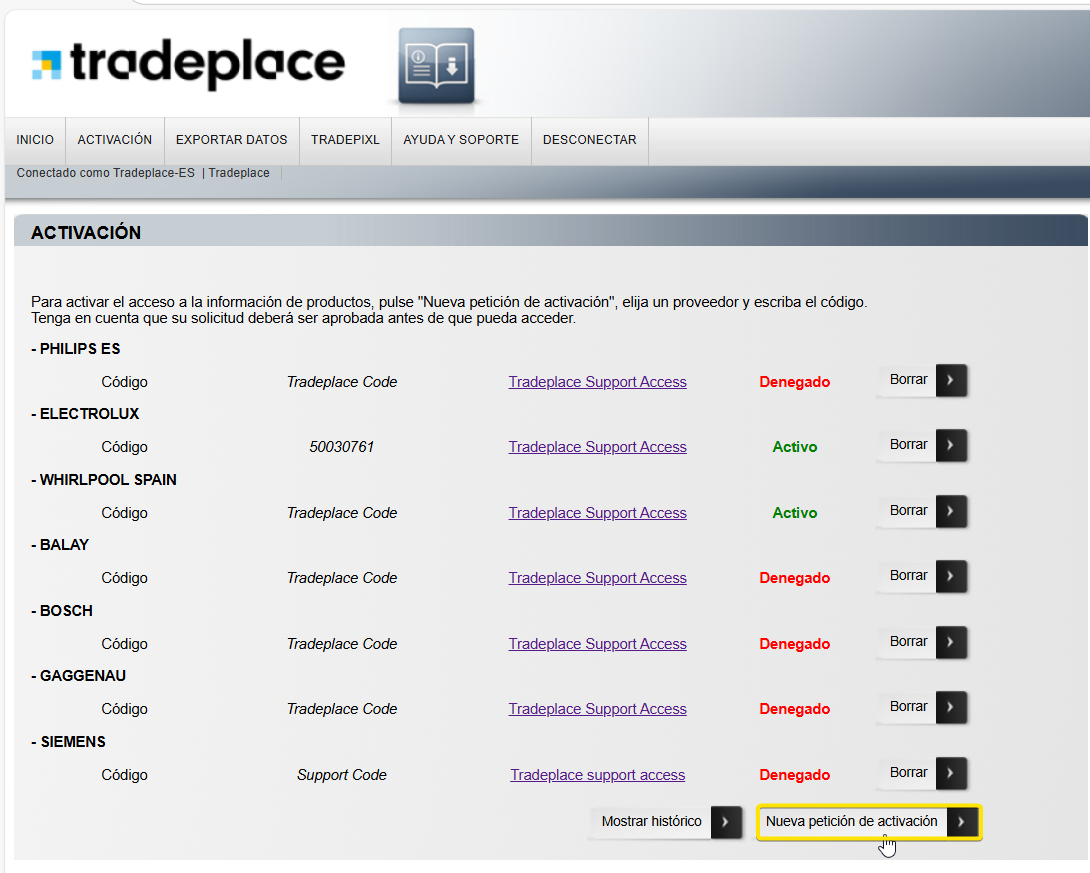Click Conectado como Tradeplace-ES text
The image size is (1090, 873).
point(106,173)
